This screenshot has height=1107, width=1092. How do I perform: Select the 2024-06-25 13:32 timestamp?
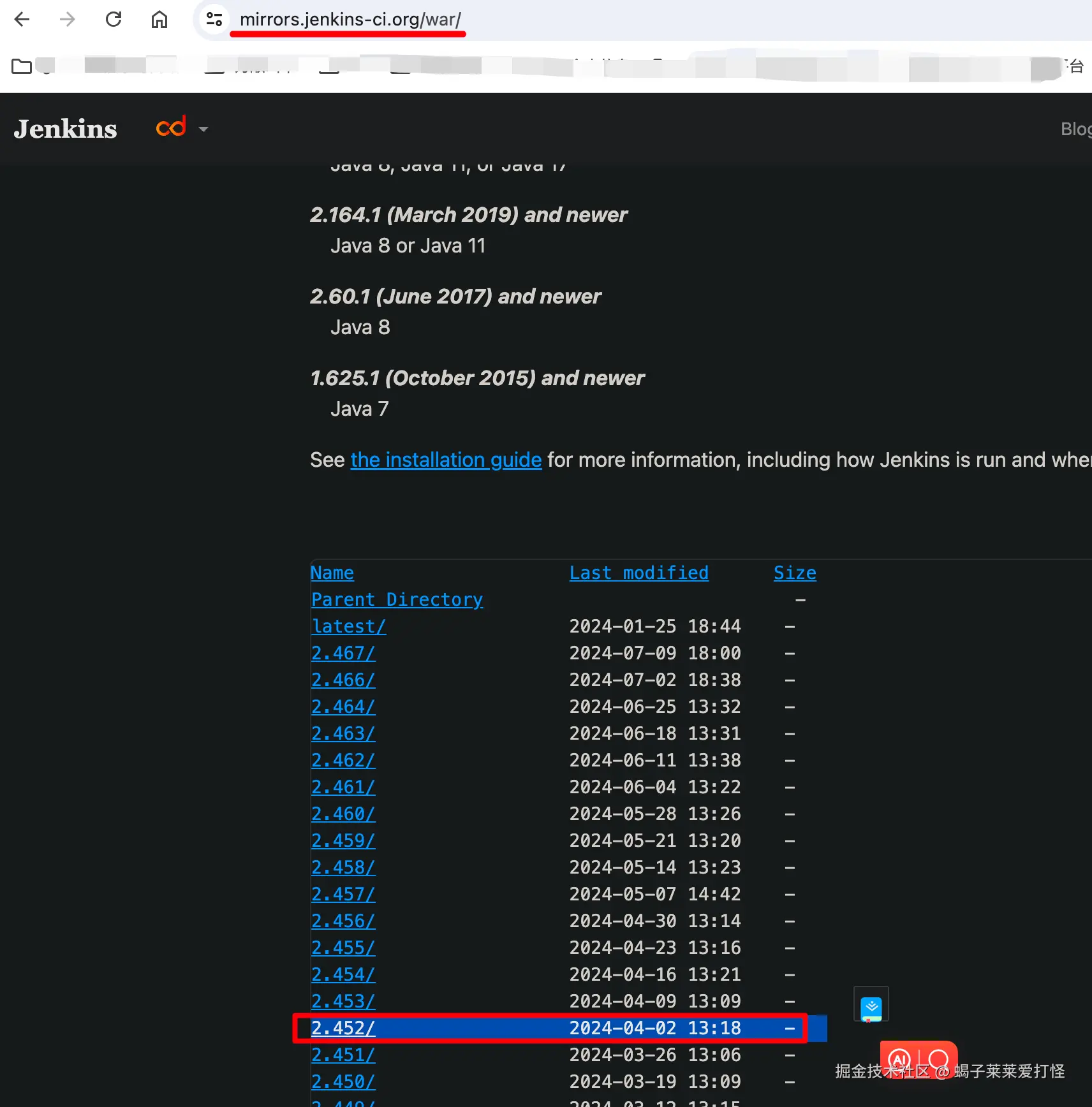655,707
